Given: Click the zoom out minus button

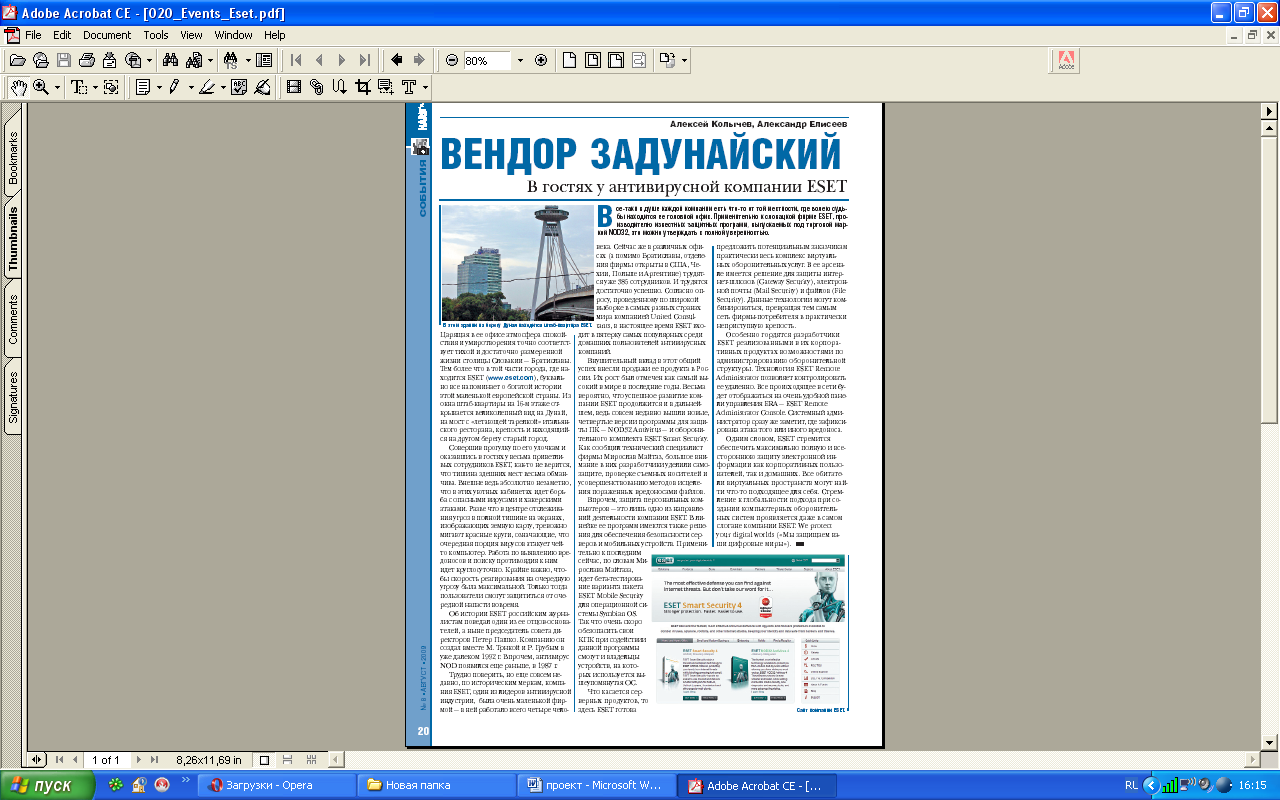Looking at the screenshot, I should point(452,60).
